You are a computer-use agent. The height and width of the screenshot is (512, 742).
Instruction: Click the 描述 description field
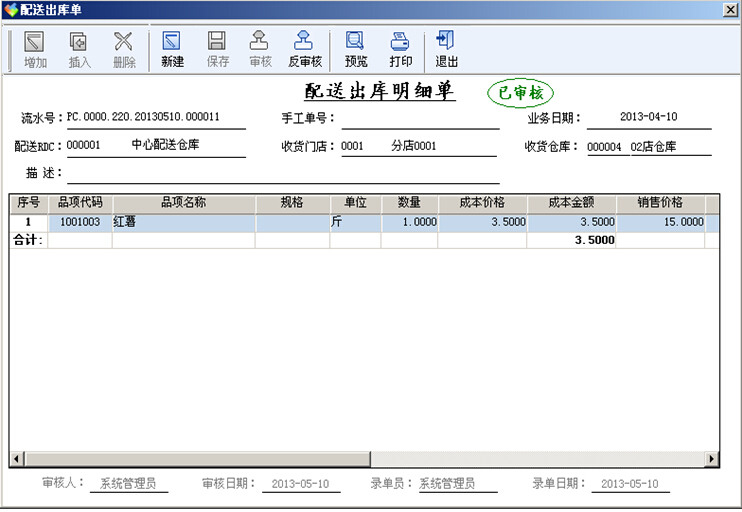click(280, 173)
